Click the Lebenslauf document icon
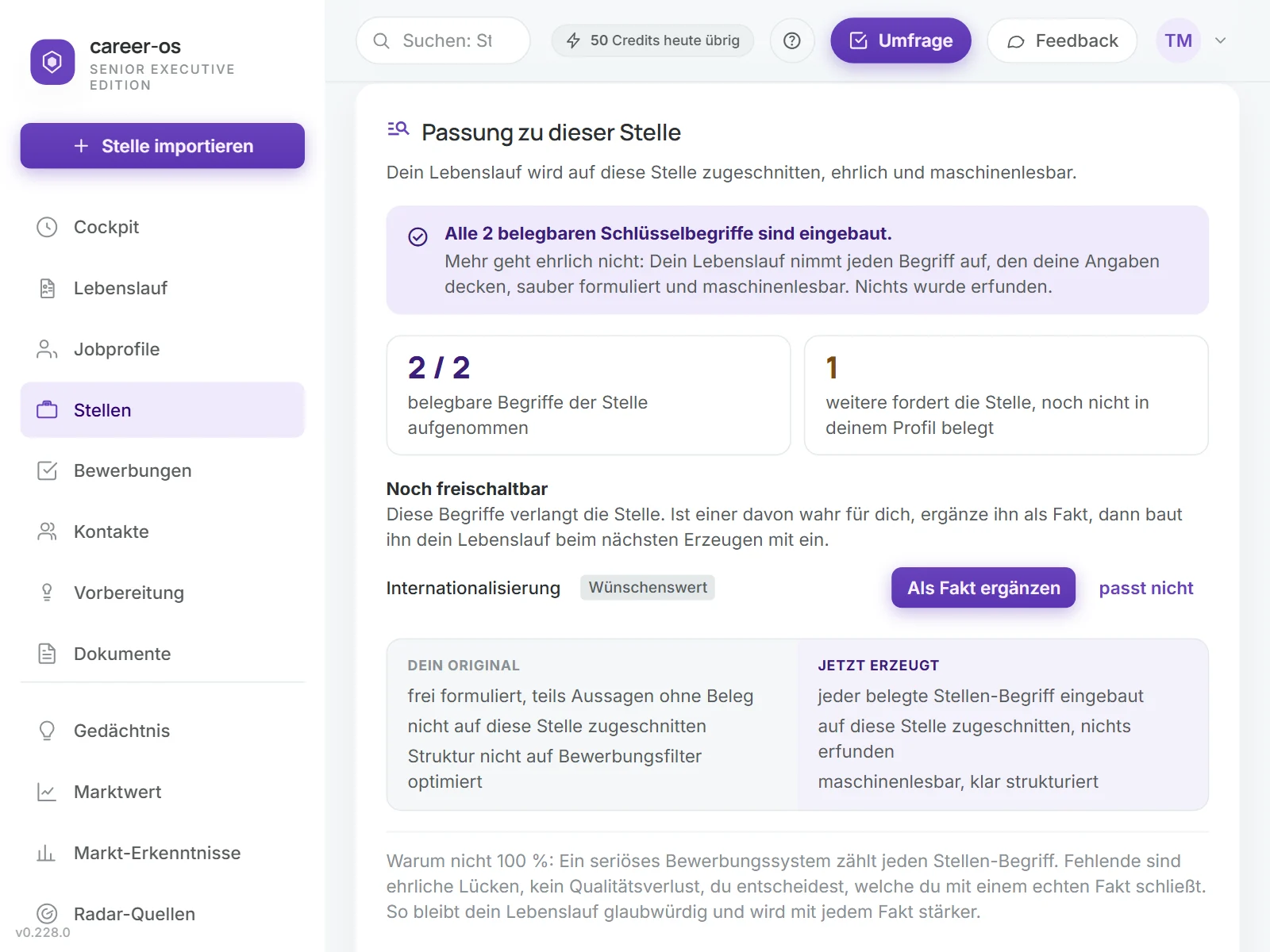The image size is (1270, 952). pos(47,288)
